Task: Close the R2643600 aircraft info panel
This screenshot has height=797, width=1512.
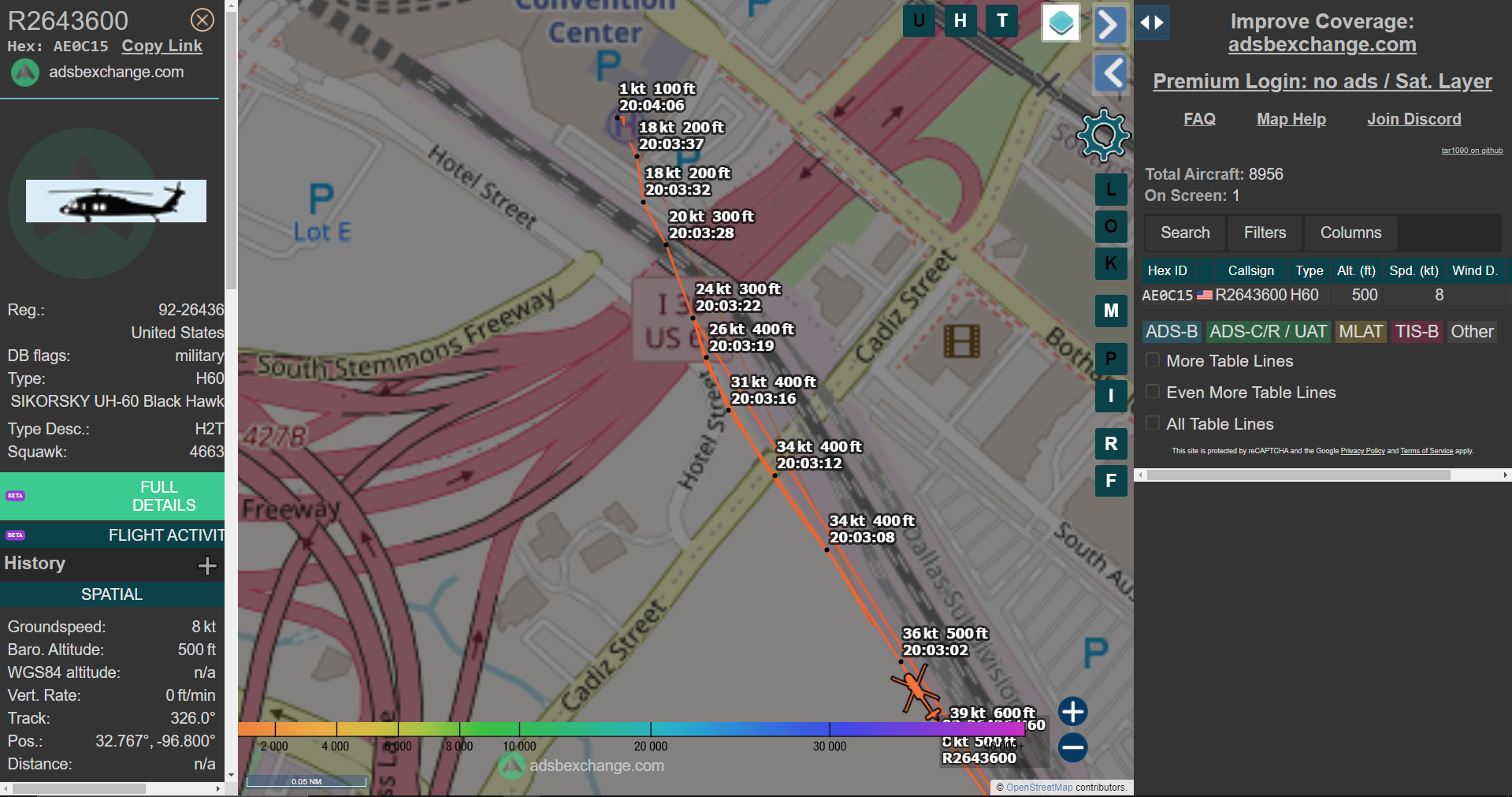Action: pyautogui.click(x=202, y=20)
